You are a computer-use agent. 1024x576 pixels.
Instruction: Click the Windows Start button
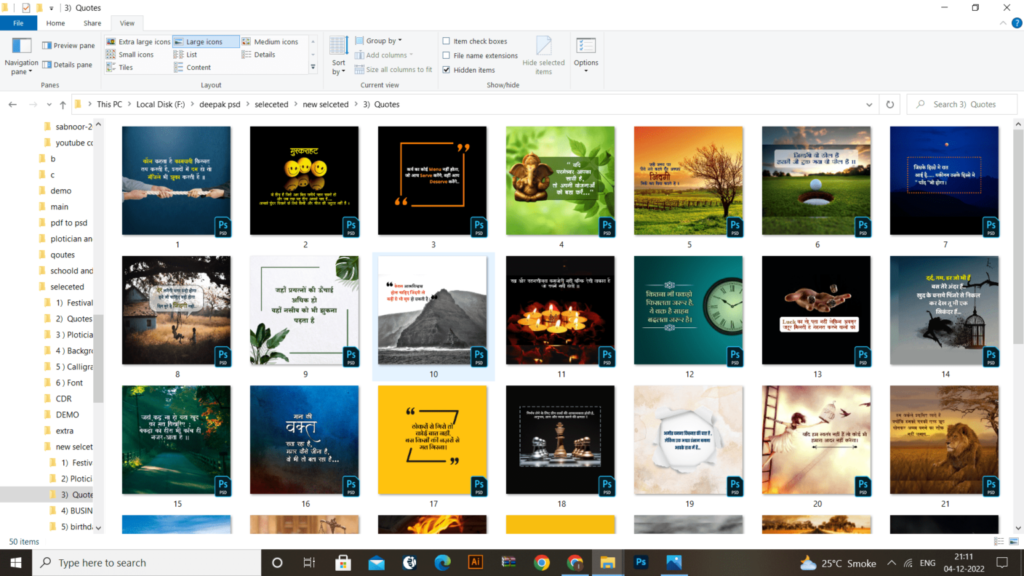point(16,562)
